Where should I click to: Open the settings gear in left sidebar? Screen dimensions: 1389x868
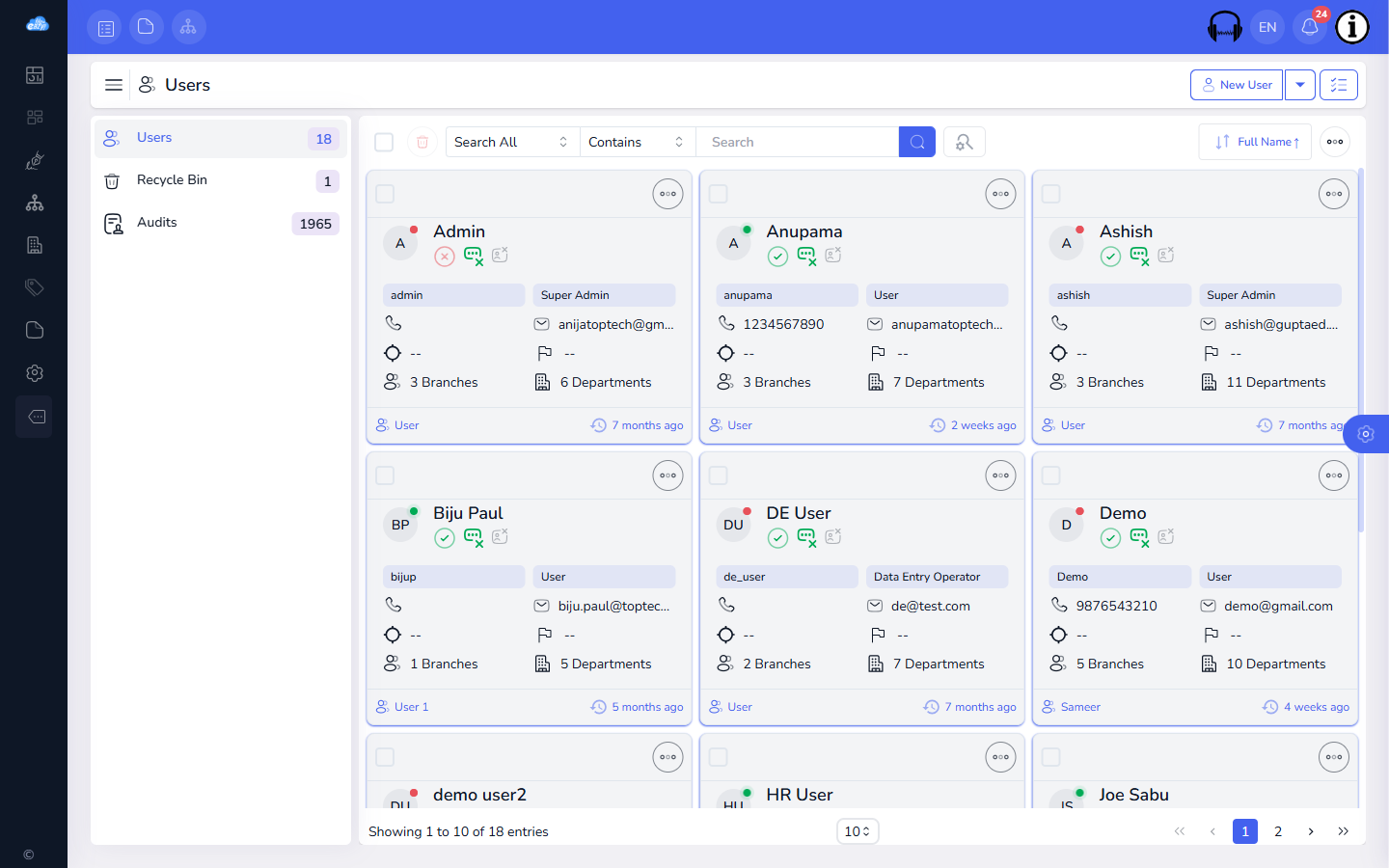click(35, 373)
